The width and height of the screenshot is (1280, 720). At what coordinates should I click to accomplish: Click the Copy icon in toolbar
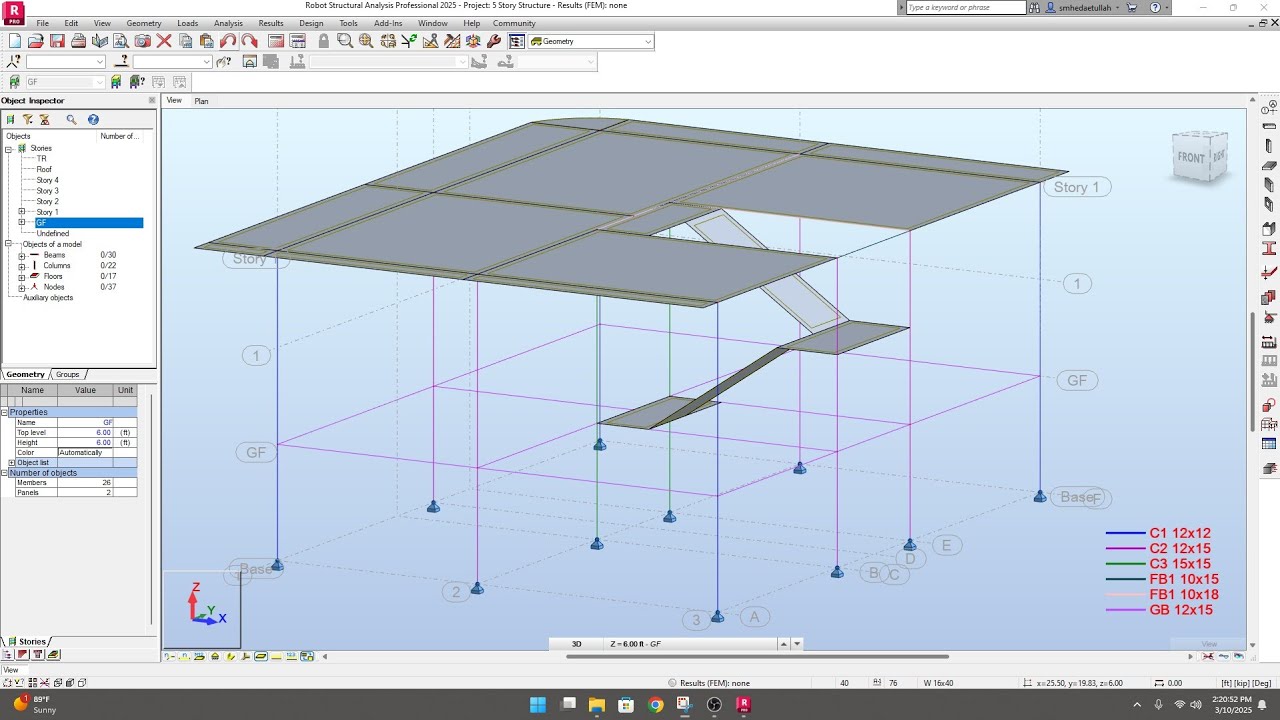tap(186, 41)
